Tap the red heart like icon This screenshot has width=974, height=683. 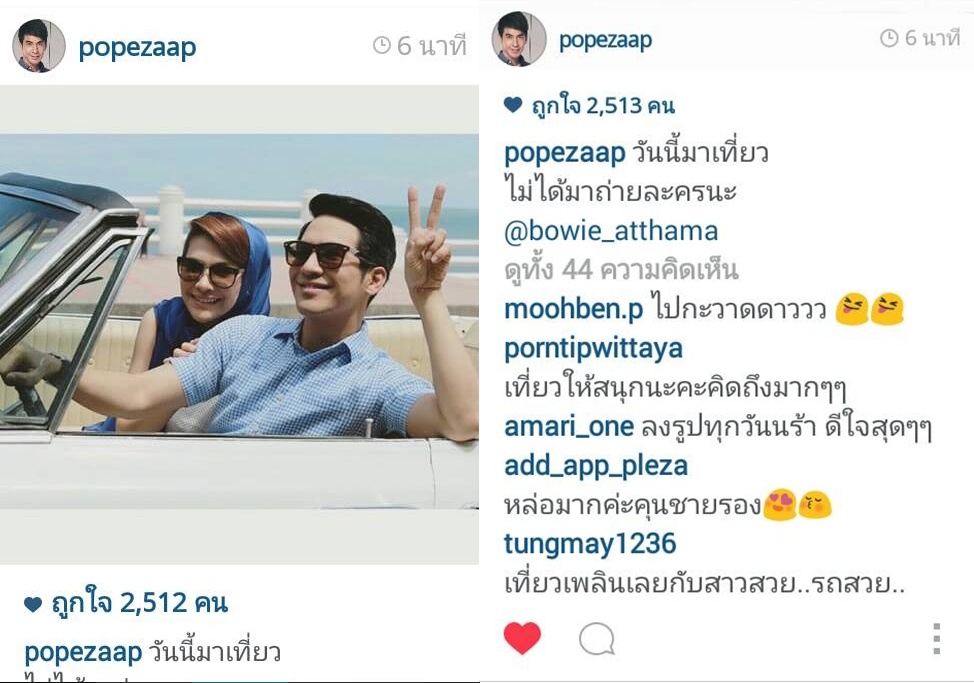[x=522, y=638]
